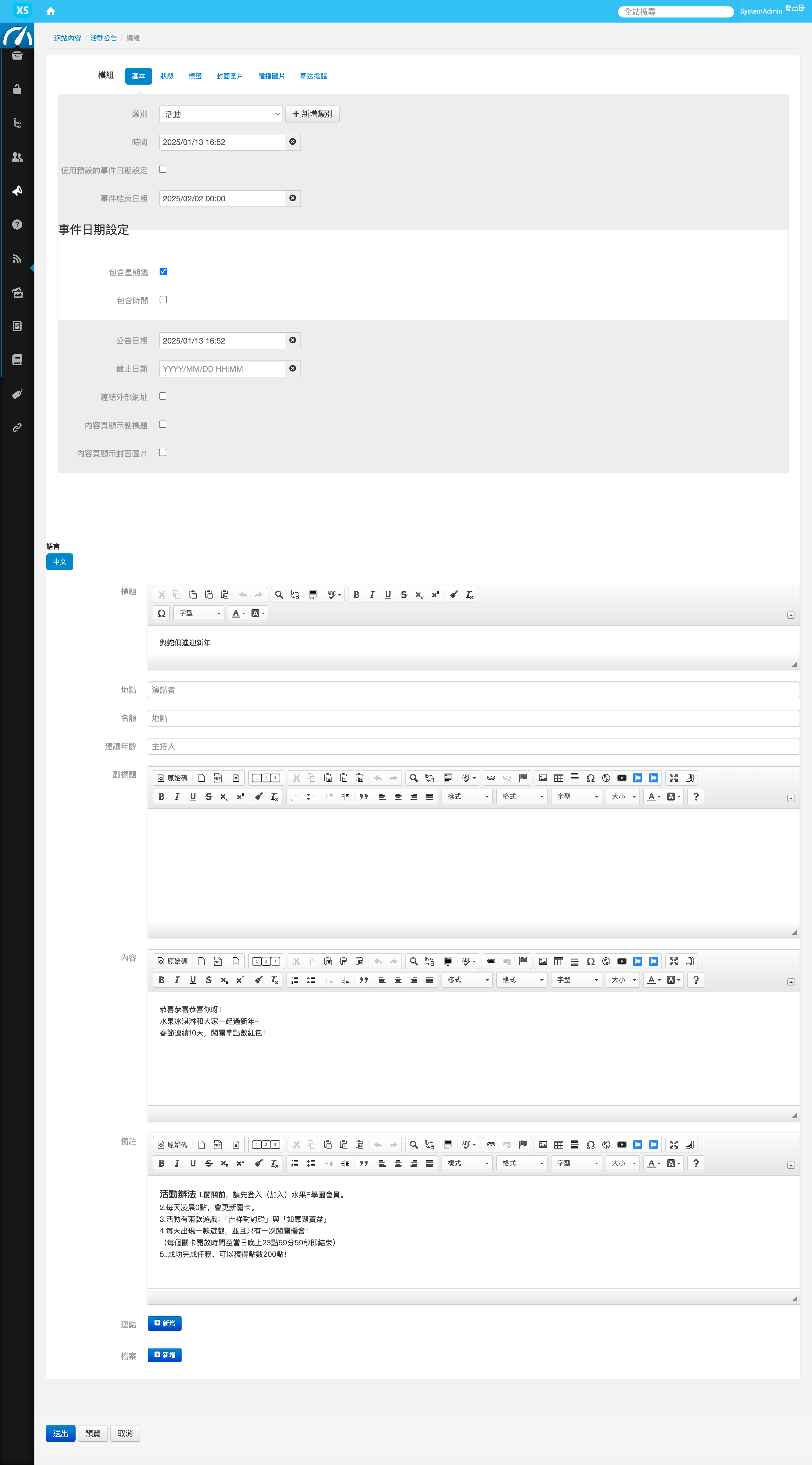
Task: Center align text in the 備註 editor
Action: click(398, 1163)
